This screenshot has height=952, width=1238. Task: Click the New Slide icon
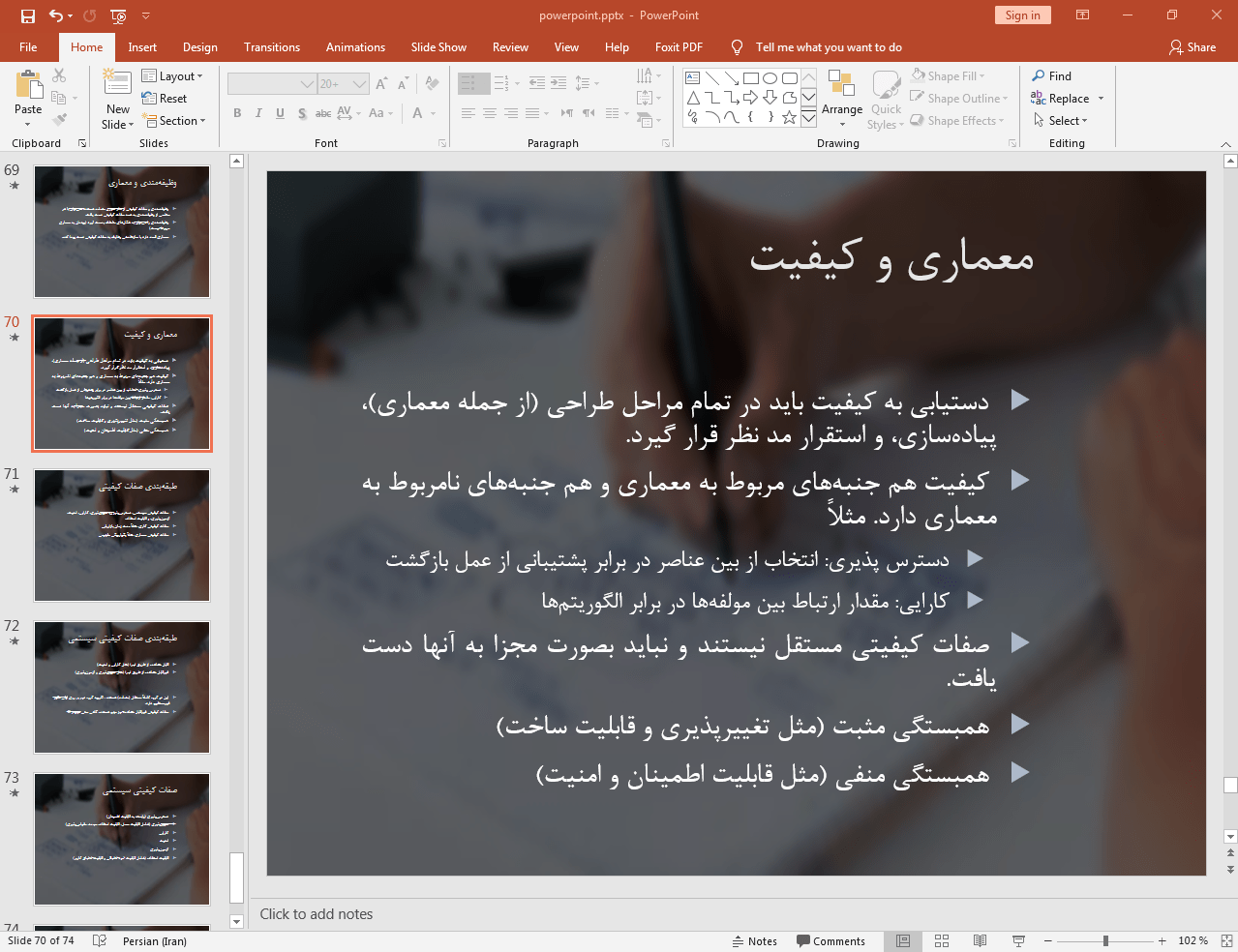117,84
